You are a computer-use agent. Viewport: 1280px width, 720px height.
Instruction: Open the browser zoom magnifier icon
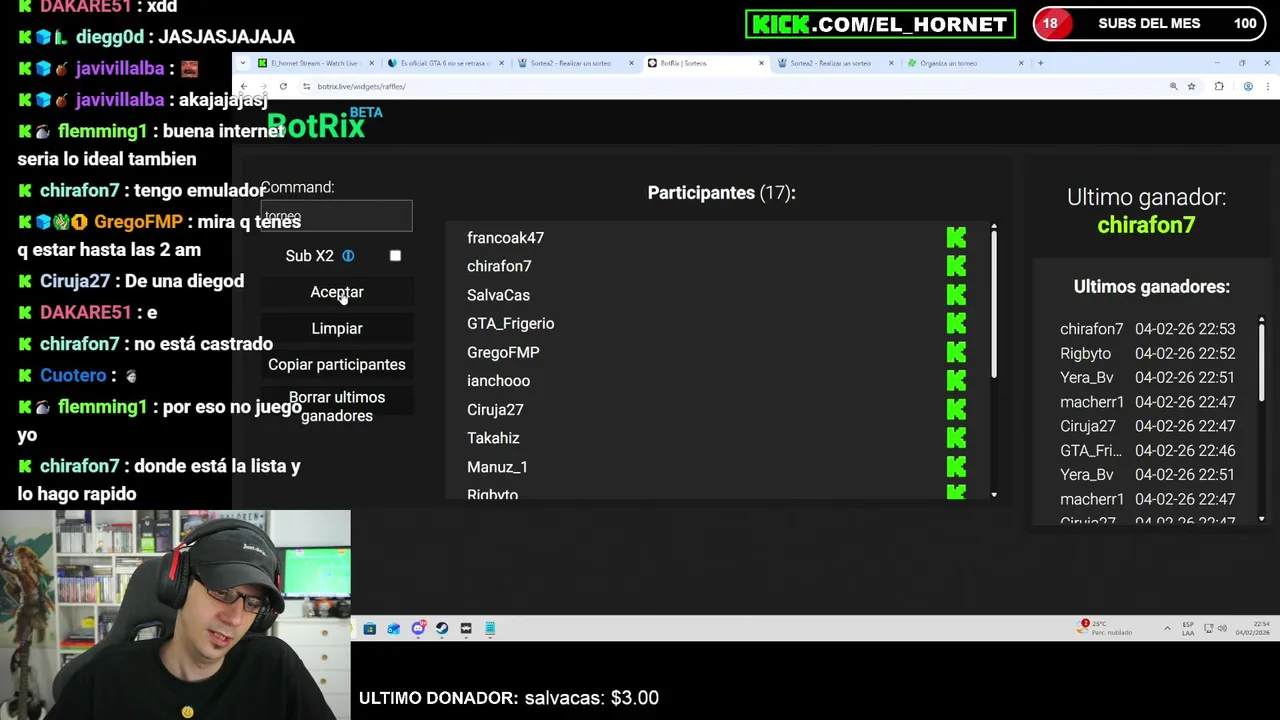click(x=1173, y=87)
